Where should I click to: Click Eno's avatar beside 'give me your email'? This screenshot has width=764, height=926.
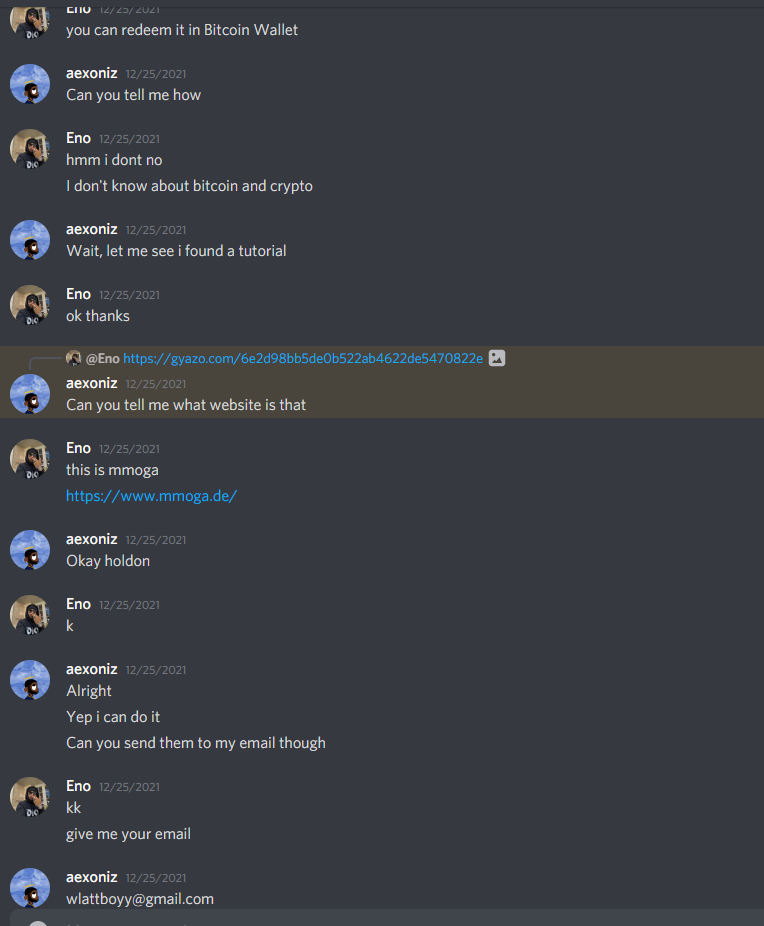30,797
